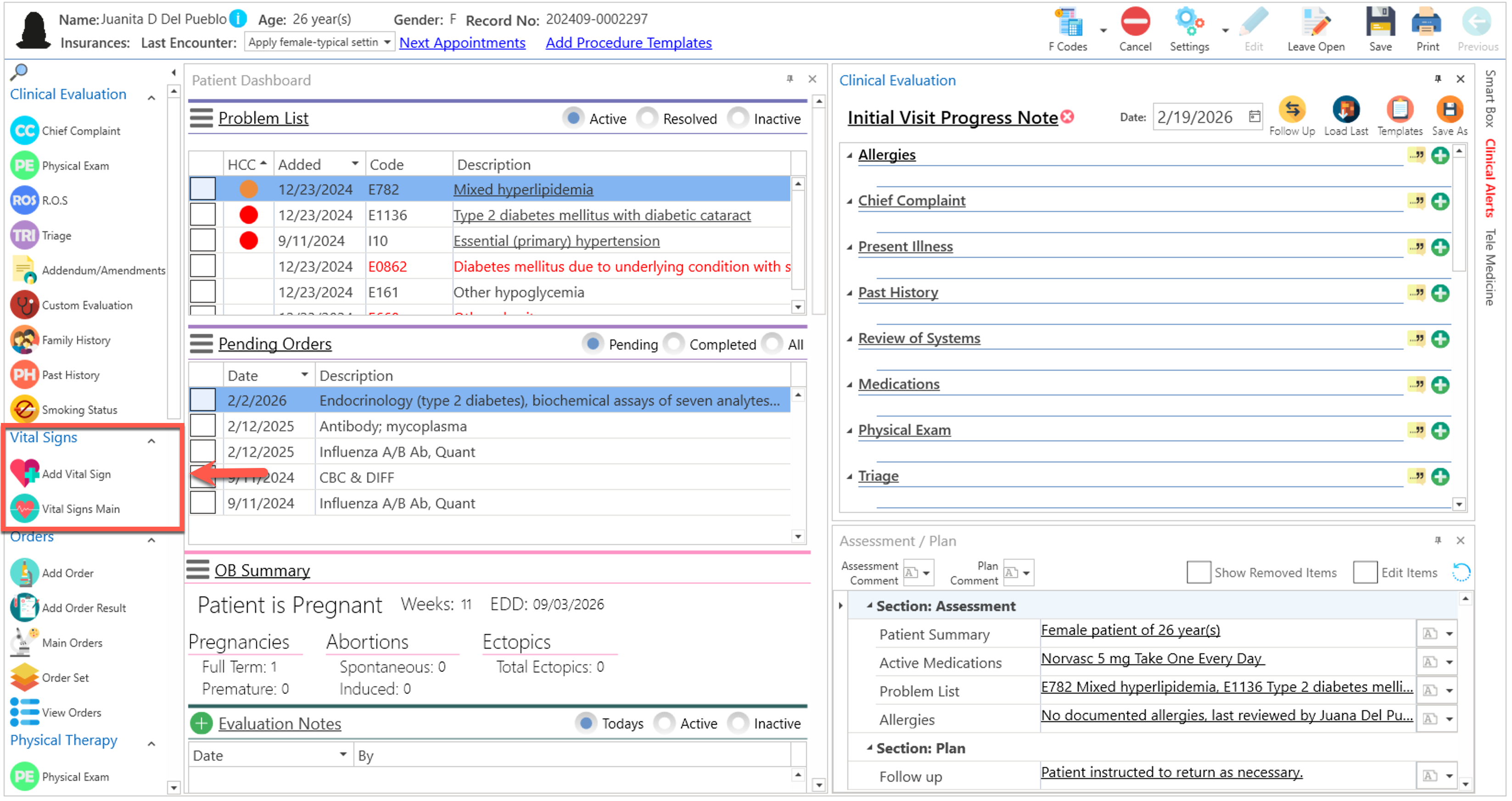This screenshot has height=801, width=1512.
Task: Click the Load Last icon
Action: (1345, 110)
